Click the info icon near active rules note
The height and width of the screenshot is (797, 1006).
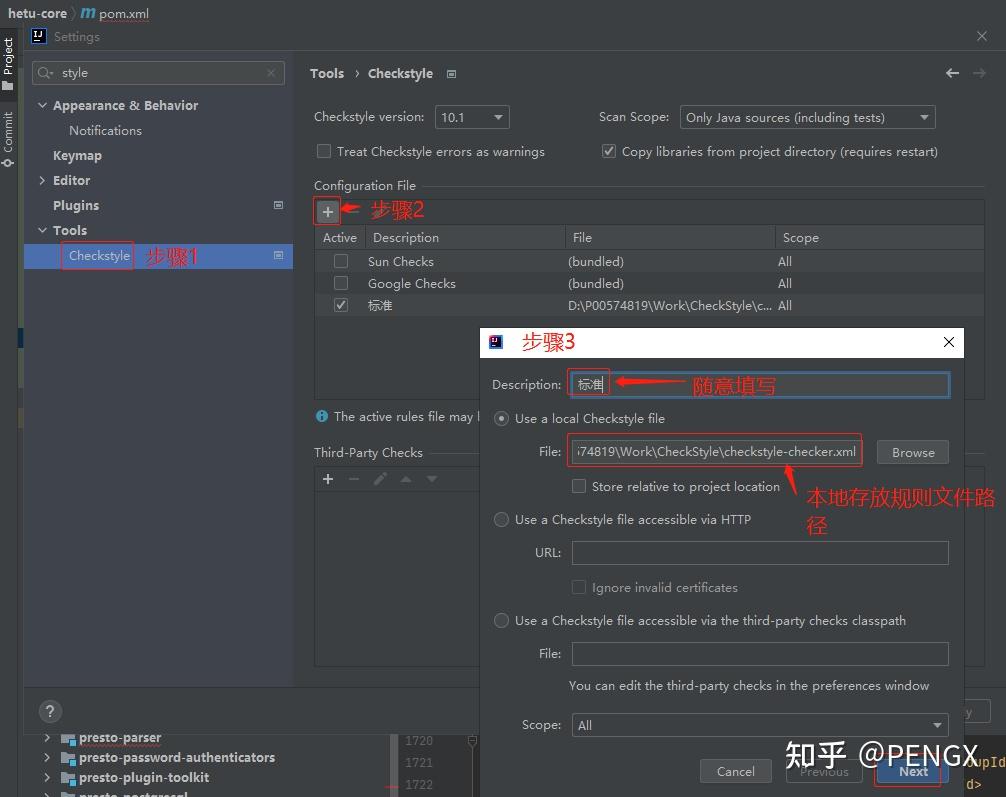tap(322, 416)
